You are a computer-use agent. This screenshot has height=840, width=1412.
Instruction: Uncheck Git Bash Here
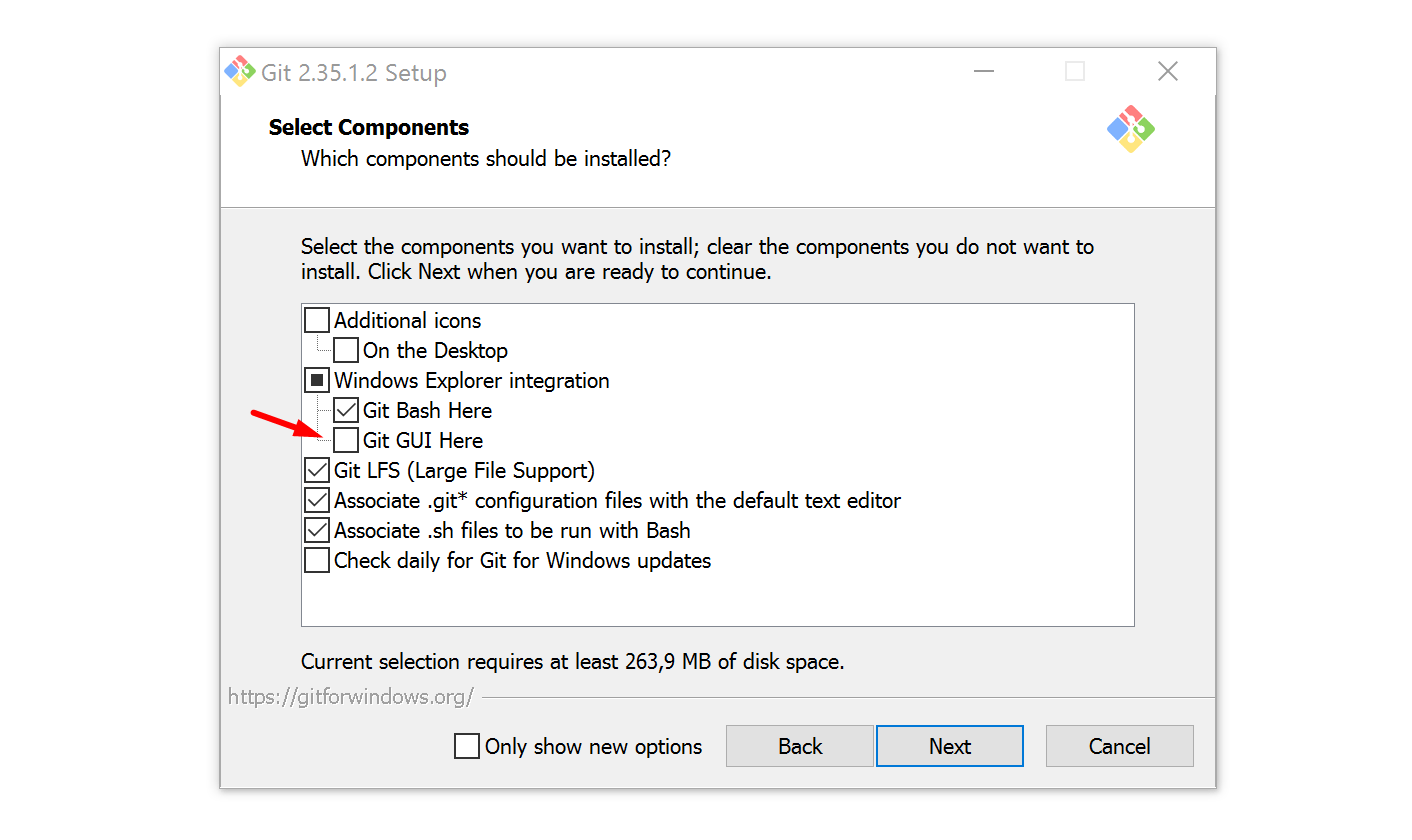point(346,411)
